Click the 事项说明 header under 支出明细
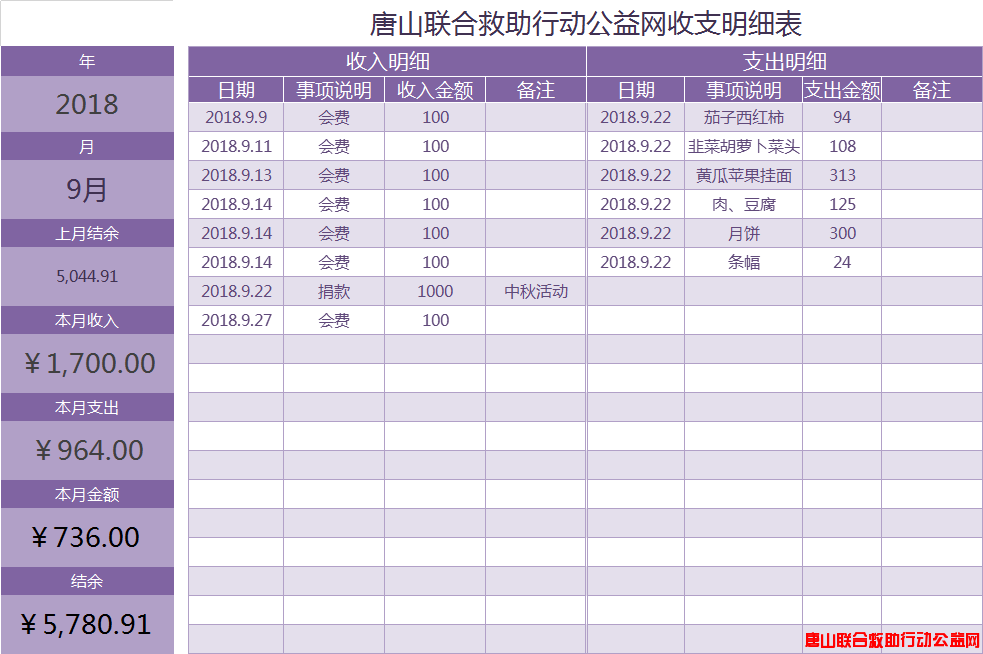 click(744, 90)
